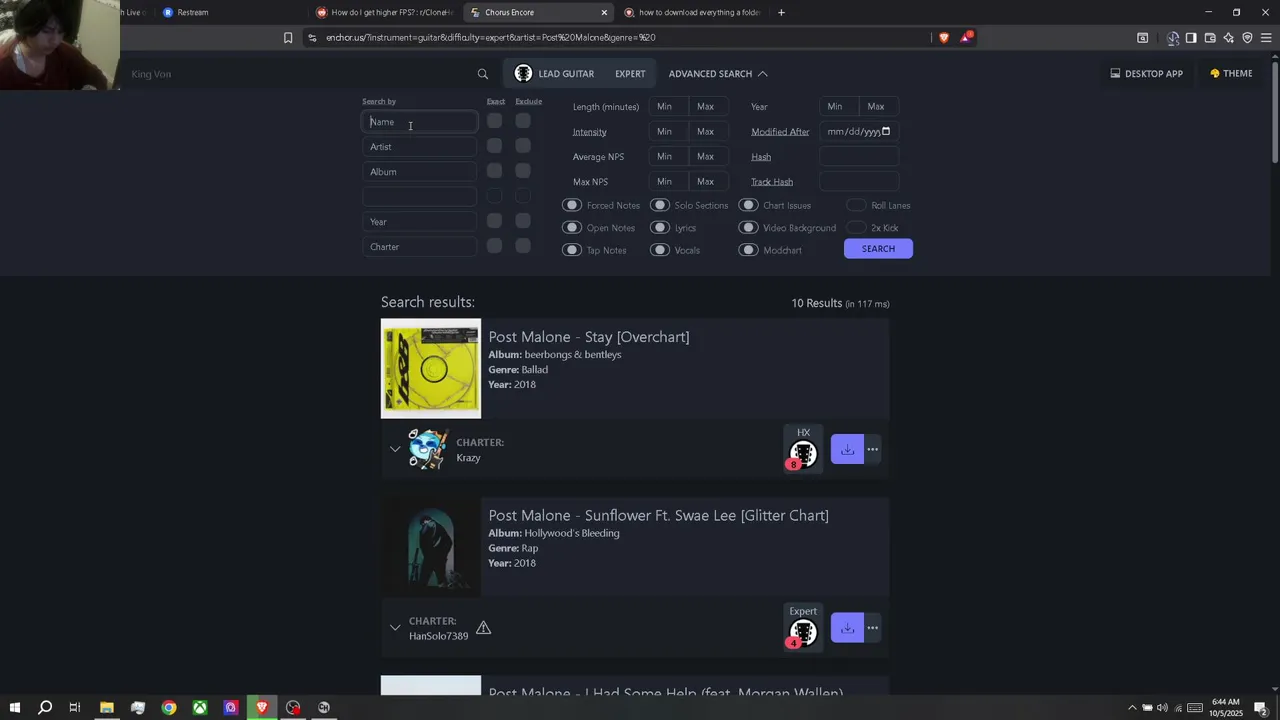Toggle the Open Notes filter
Viewport: 1280px width, 720px height.
tap(572, 228)
